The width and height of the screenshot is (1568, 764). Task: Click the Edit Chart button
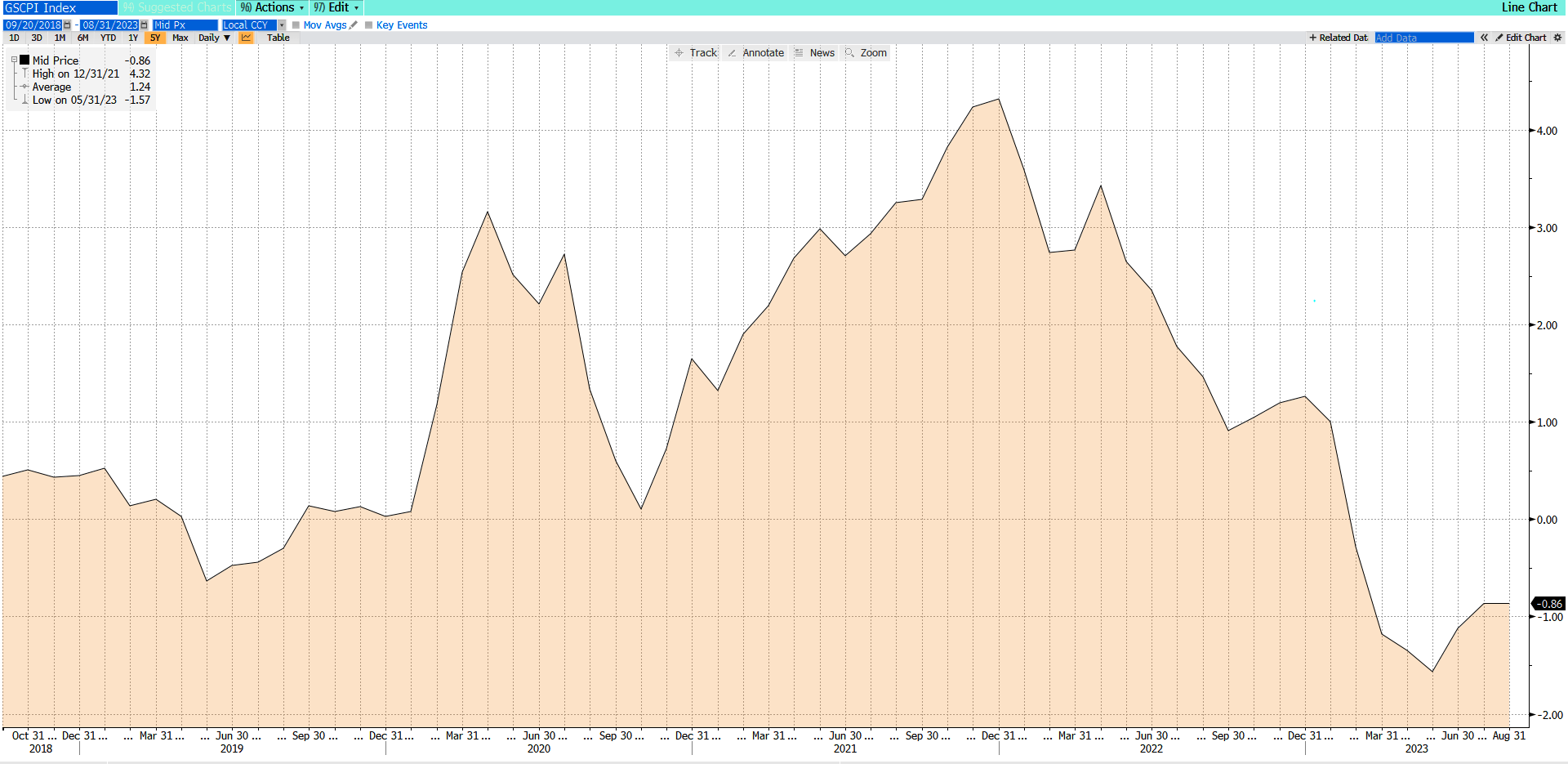[x=1521, y=38]
